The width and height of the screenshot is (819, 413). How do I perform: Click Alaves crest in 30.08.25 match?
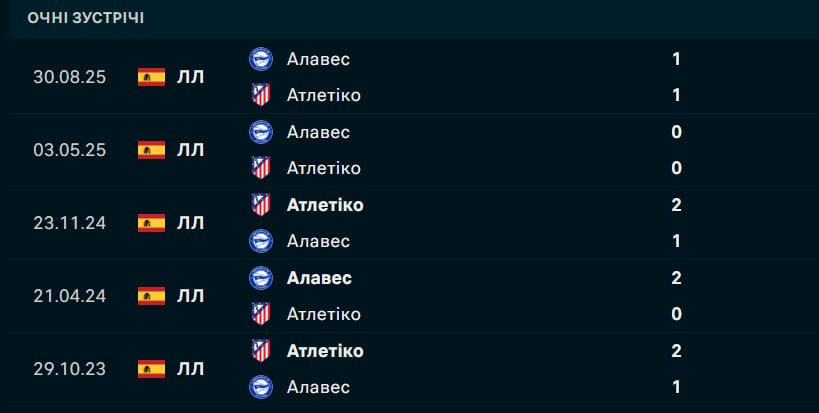point(260,59)
